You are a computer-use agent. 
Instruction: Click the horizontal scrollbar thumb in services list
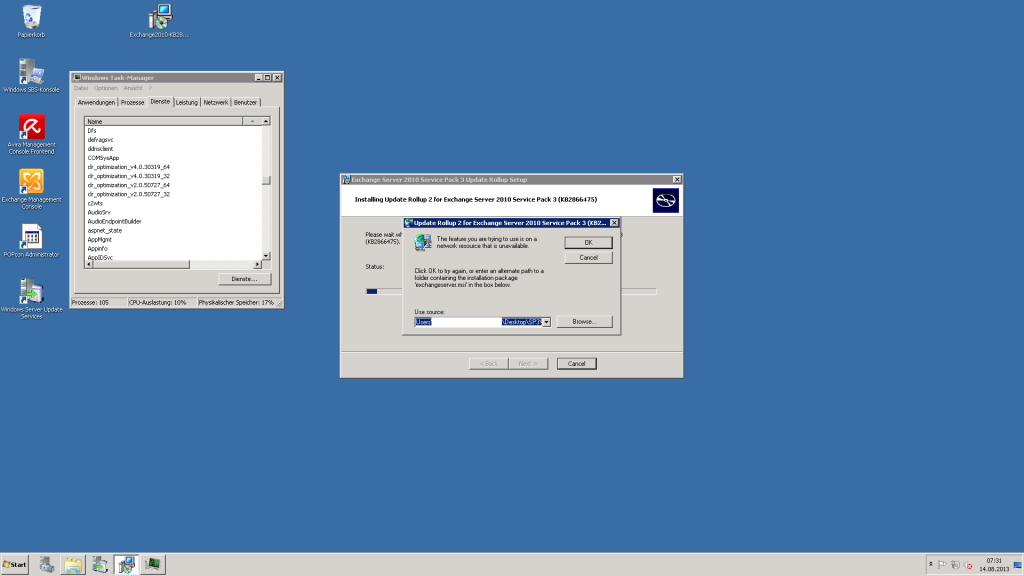click(x=141, y=264)
